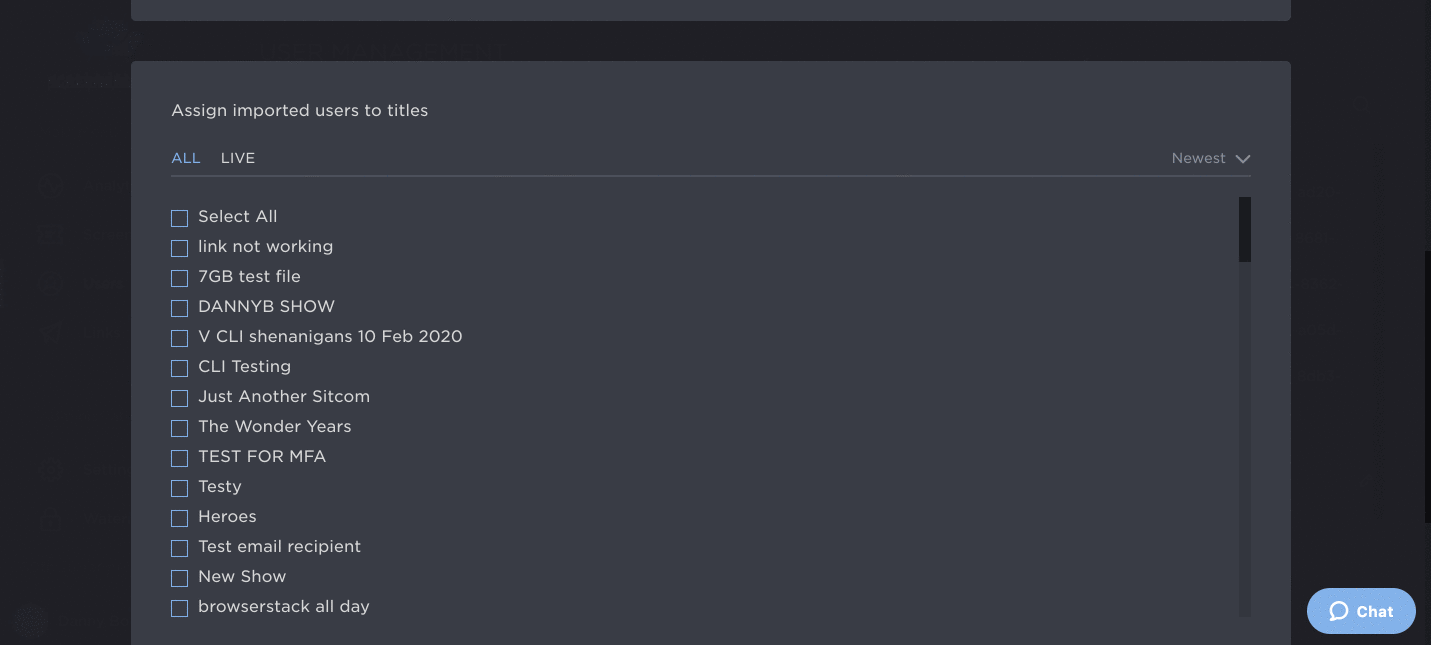Image resolution: width=1431 pixels, height=645 pixels.
Task: Check 'Test email recipient'
Action: coord(179,548)
